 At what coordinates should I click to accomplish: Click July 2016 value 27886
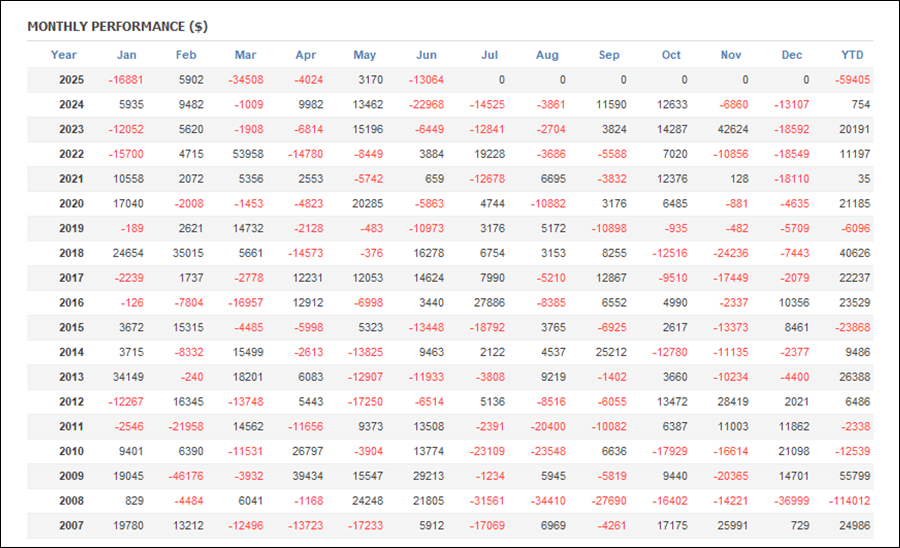pos(490,302)
